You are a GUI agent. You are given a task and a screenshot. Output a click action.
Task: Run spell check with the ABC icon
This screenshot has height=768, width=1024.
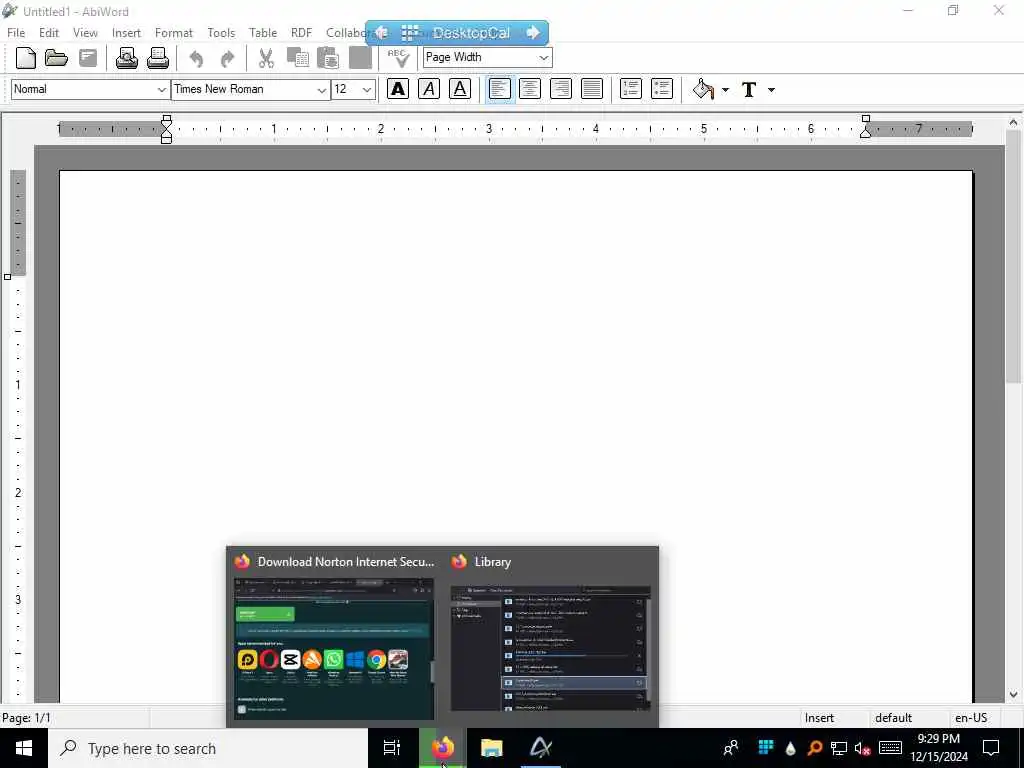point(398,58)
